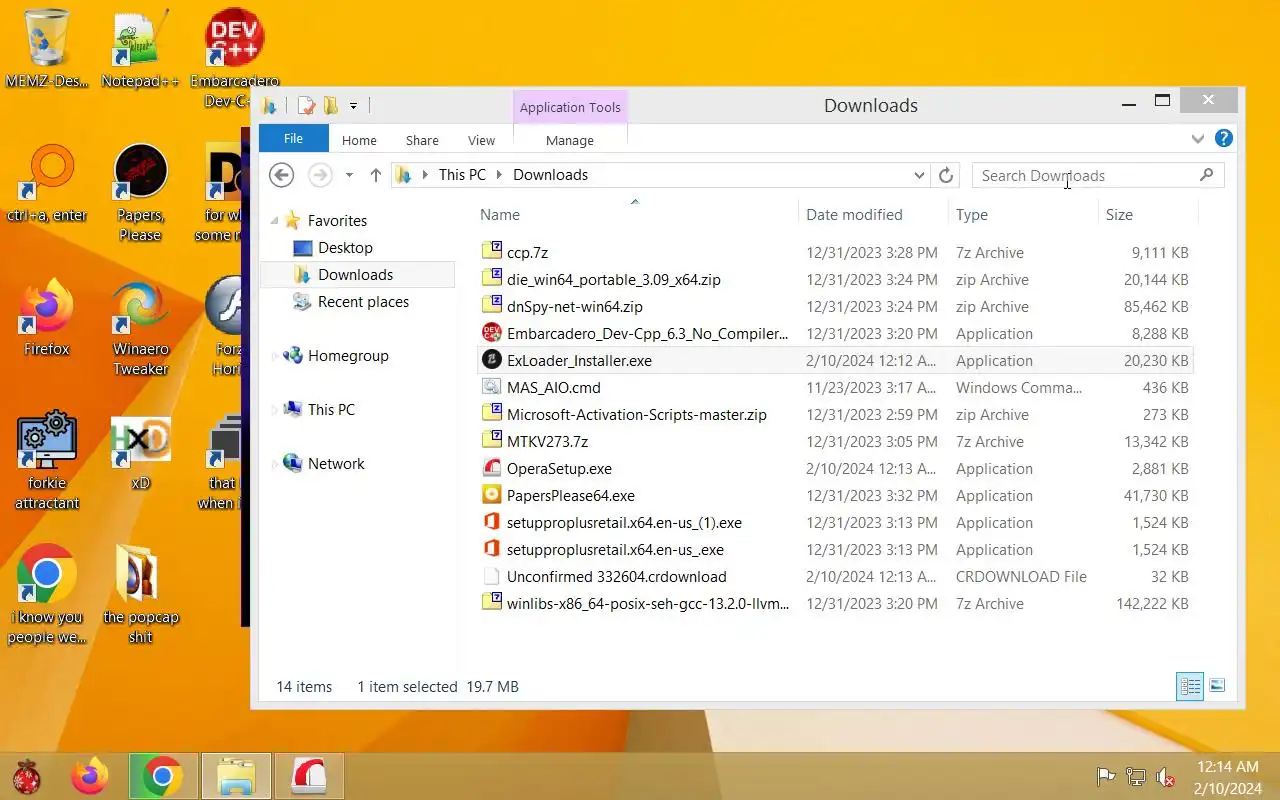The width and height of the screenshot is (1280, 800).
Task: Go up one level with Up arrow
Action: pyautogui.click(x=376, y=175)
